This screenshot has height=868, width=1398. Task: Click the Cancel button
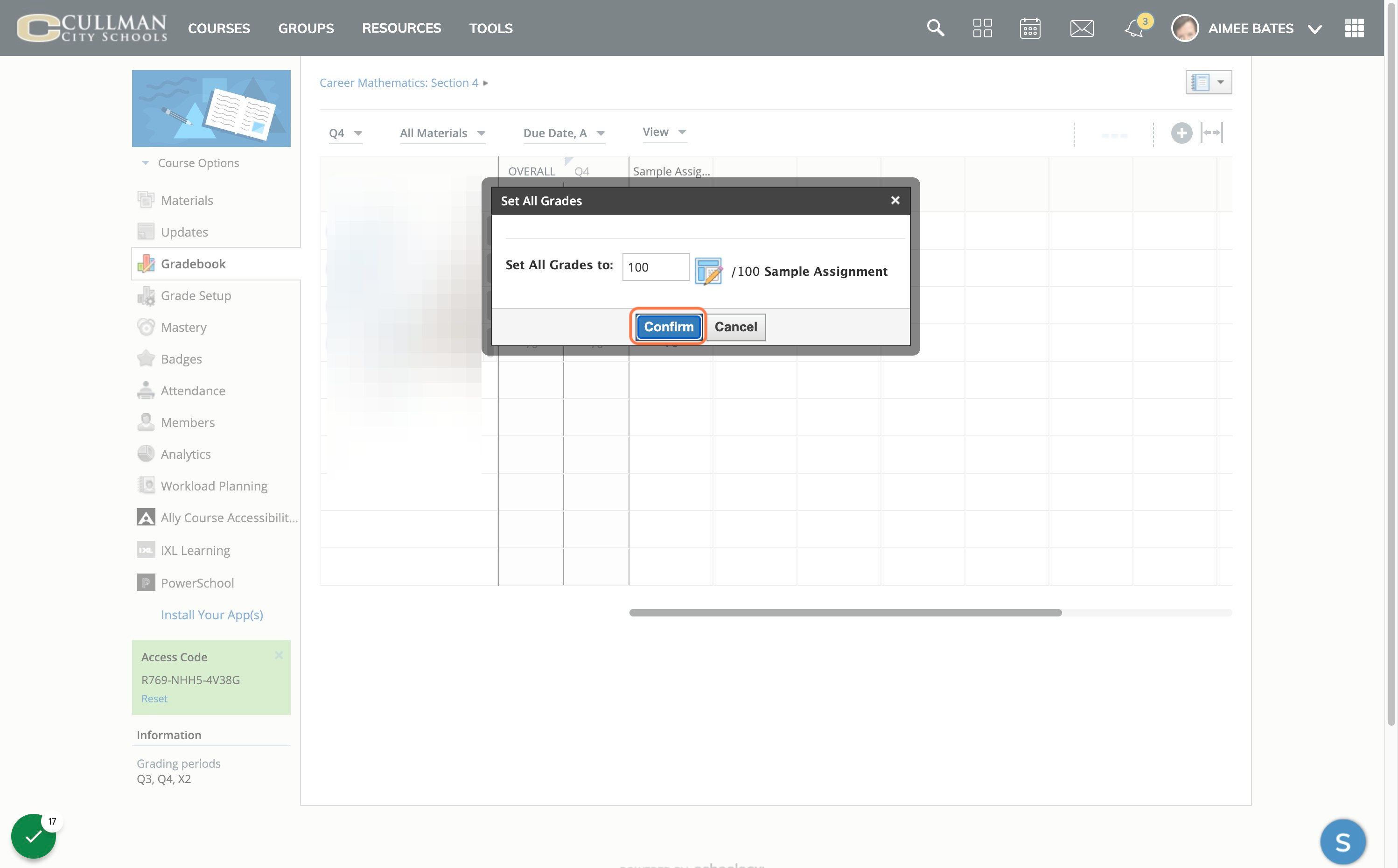click(x=736, y=327)
